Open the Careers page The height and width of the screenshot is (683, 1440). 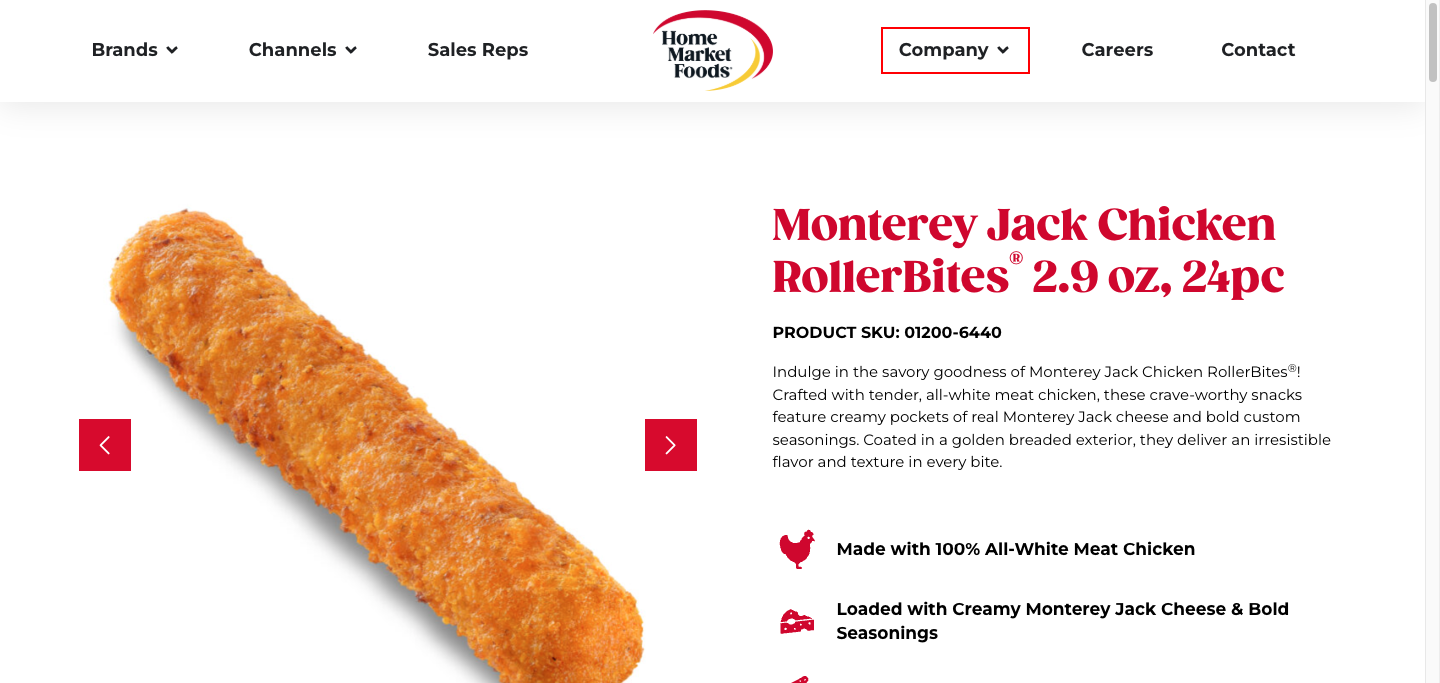point(1117,50)
